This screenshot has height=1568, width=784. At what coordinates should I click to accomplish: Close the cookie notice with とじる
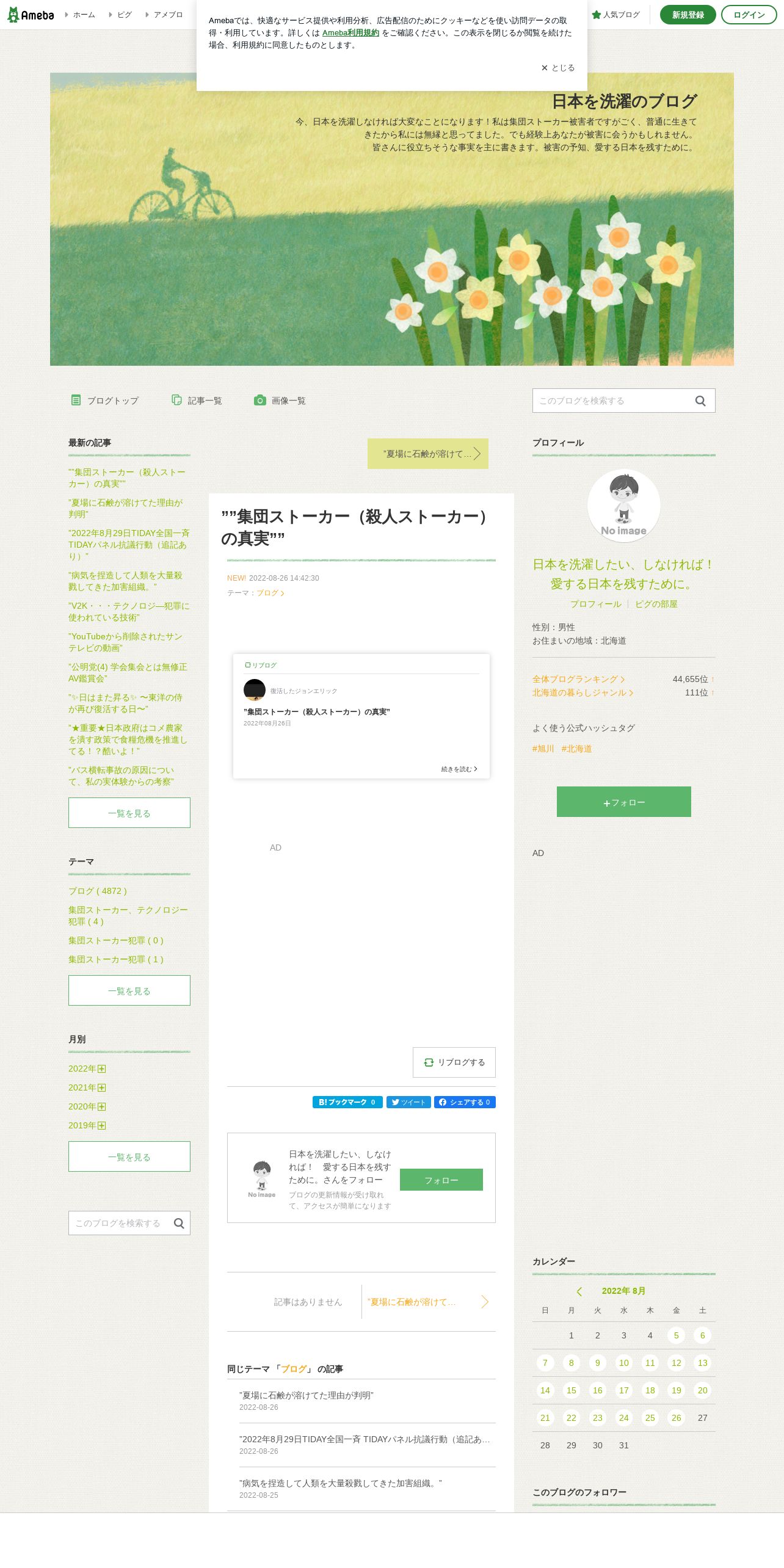click(x=558, y=68)
